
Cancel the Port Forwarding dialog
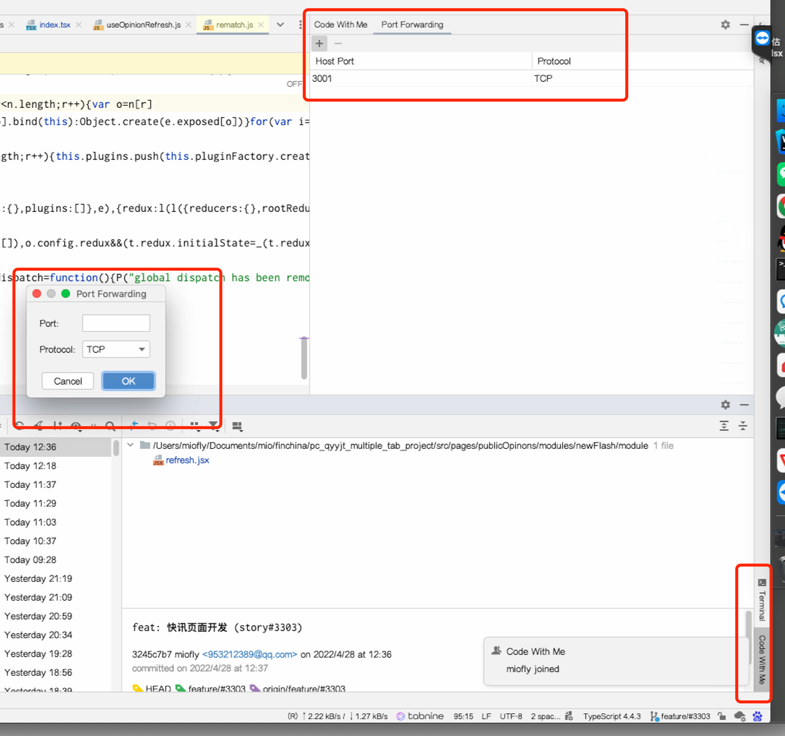(x=68, y=381)
